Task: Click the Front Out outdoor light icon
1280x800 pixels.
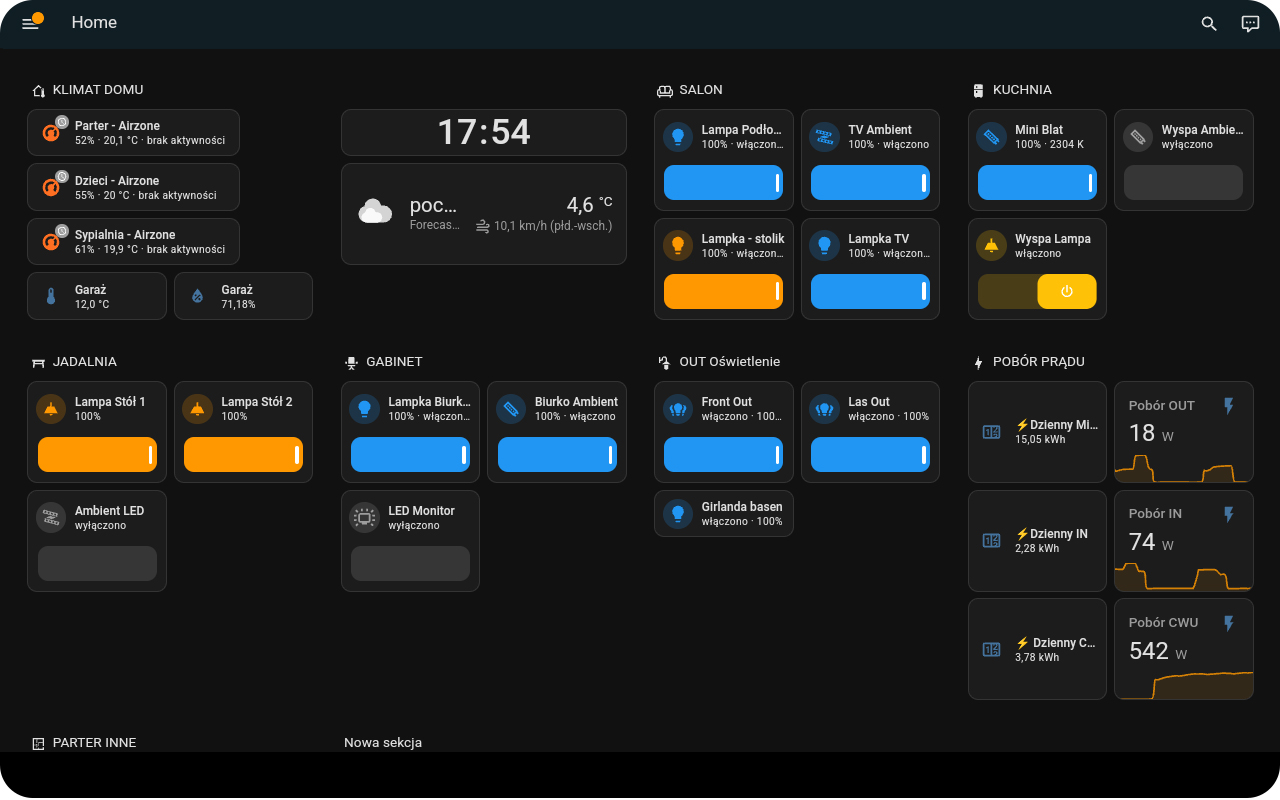Action: coord(678,408)
